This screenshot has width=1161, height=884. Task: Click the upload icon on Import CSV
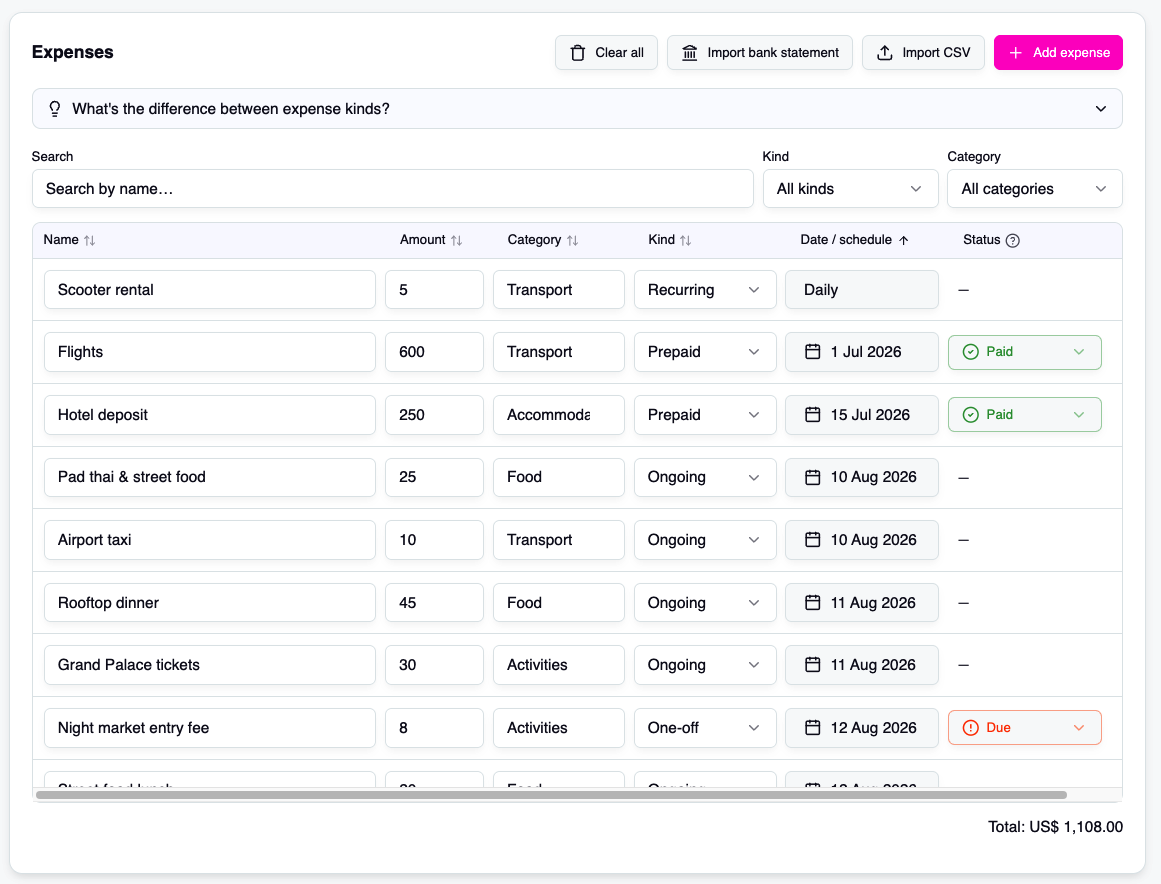coord(885,53)
